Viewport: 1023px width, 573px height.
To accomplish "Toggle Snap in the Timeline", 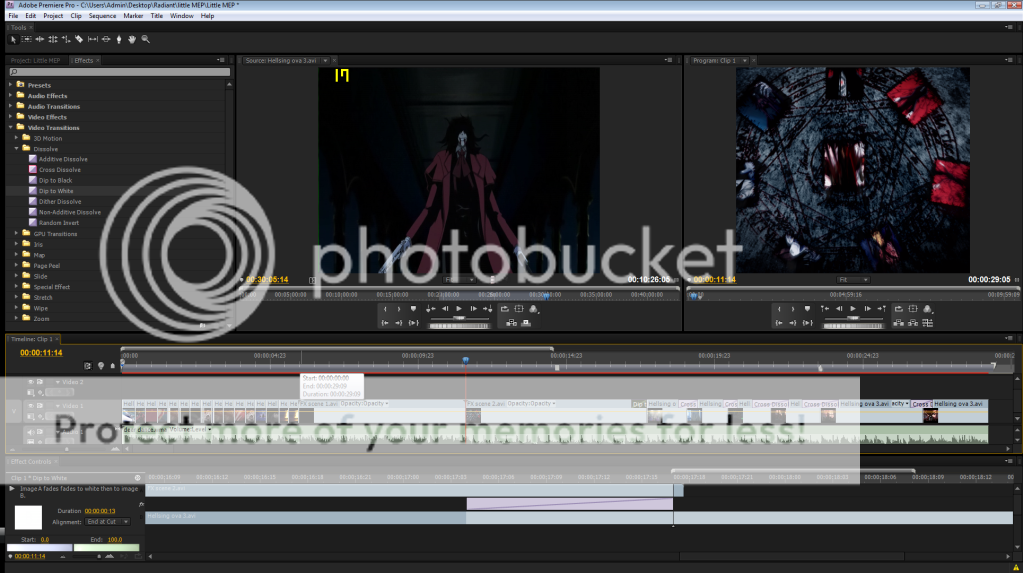I will (87, 366).
